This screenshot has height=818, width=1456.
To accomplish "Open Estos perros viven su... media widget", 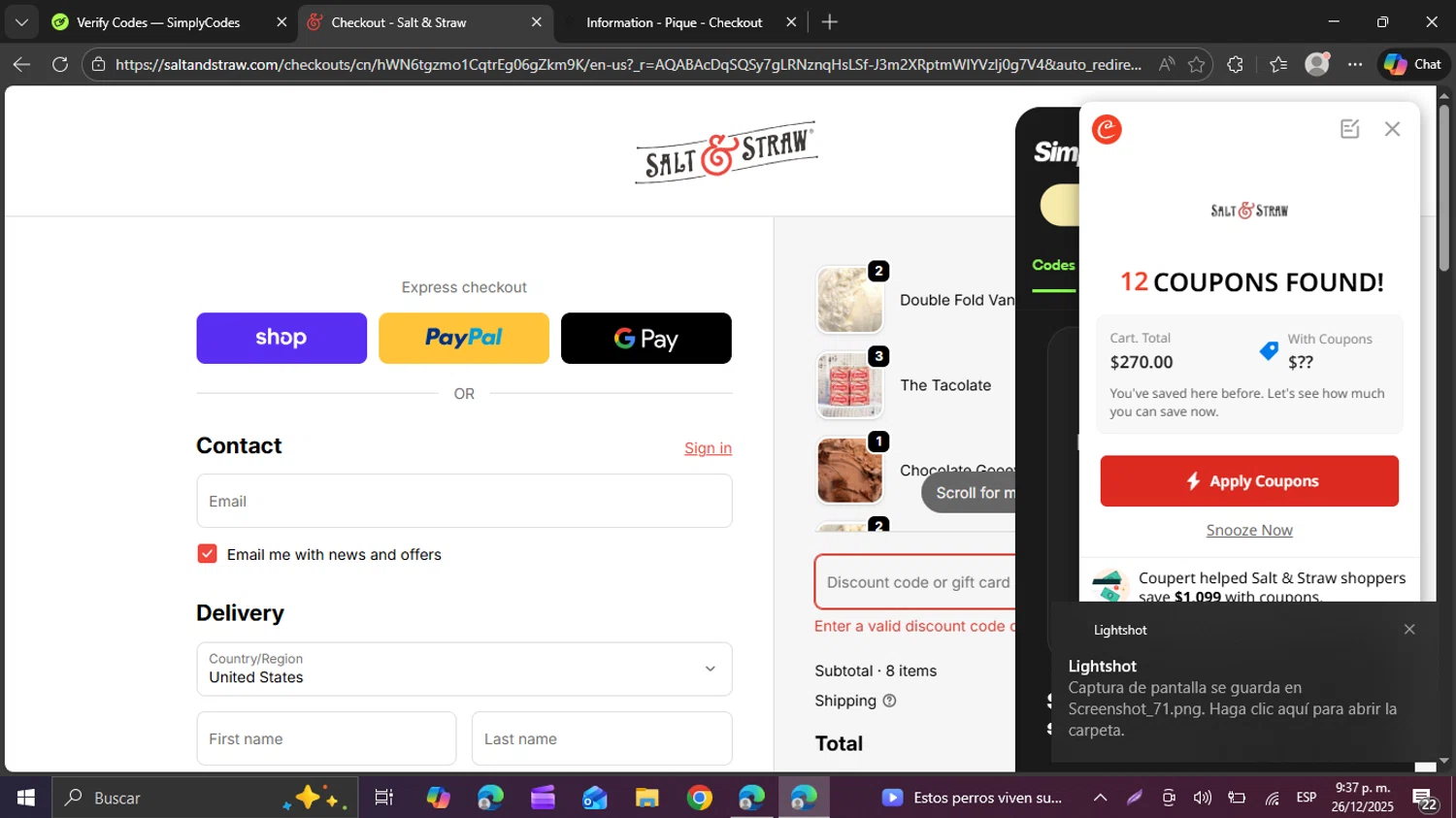I will (972, 798).
